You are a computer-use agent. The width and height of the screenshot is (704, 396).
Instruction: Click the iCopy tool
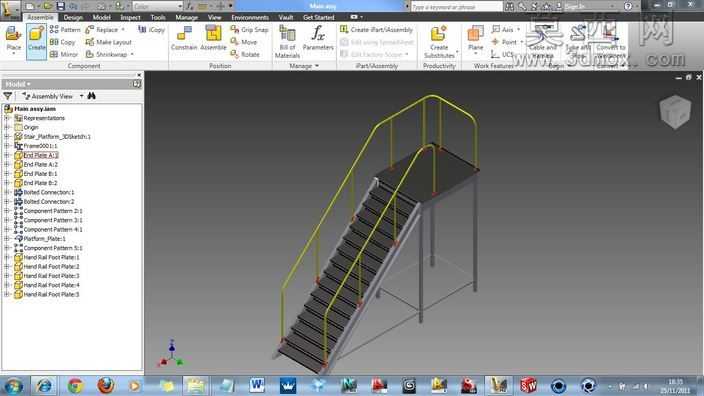click(151, 30)
